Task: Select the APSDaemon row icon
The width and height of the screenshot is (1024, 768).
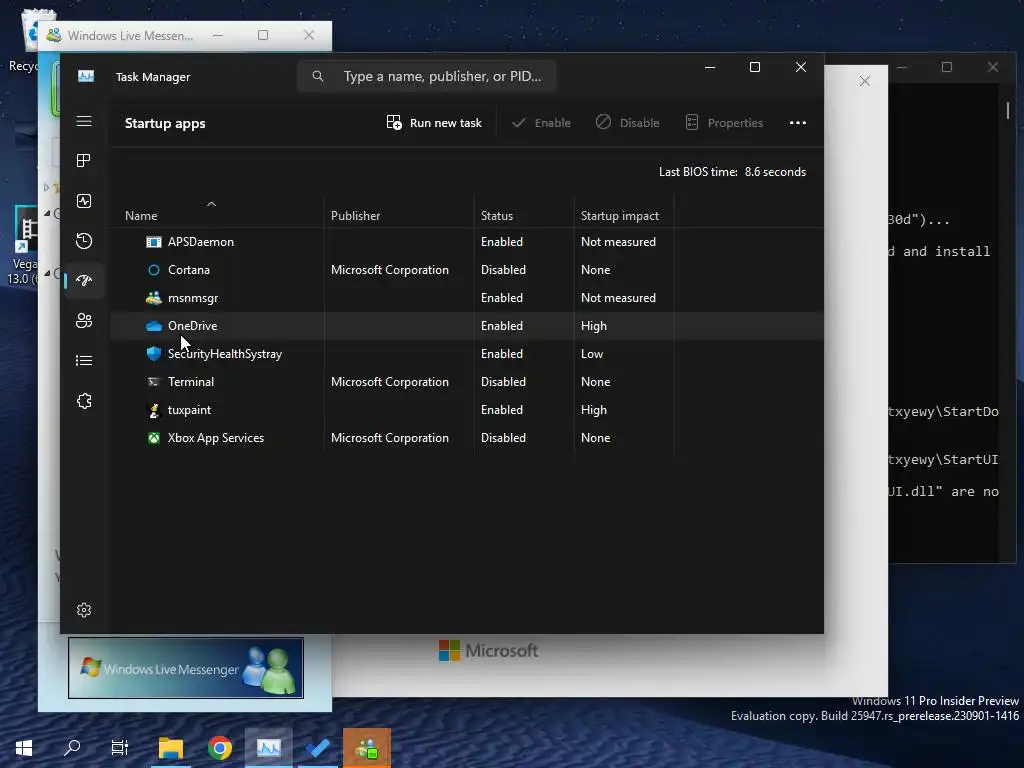Action: pos(153,242)
